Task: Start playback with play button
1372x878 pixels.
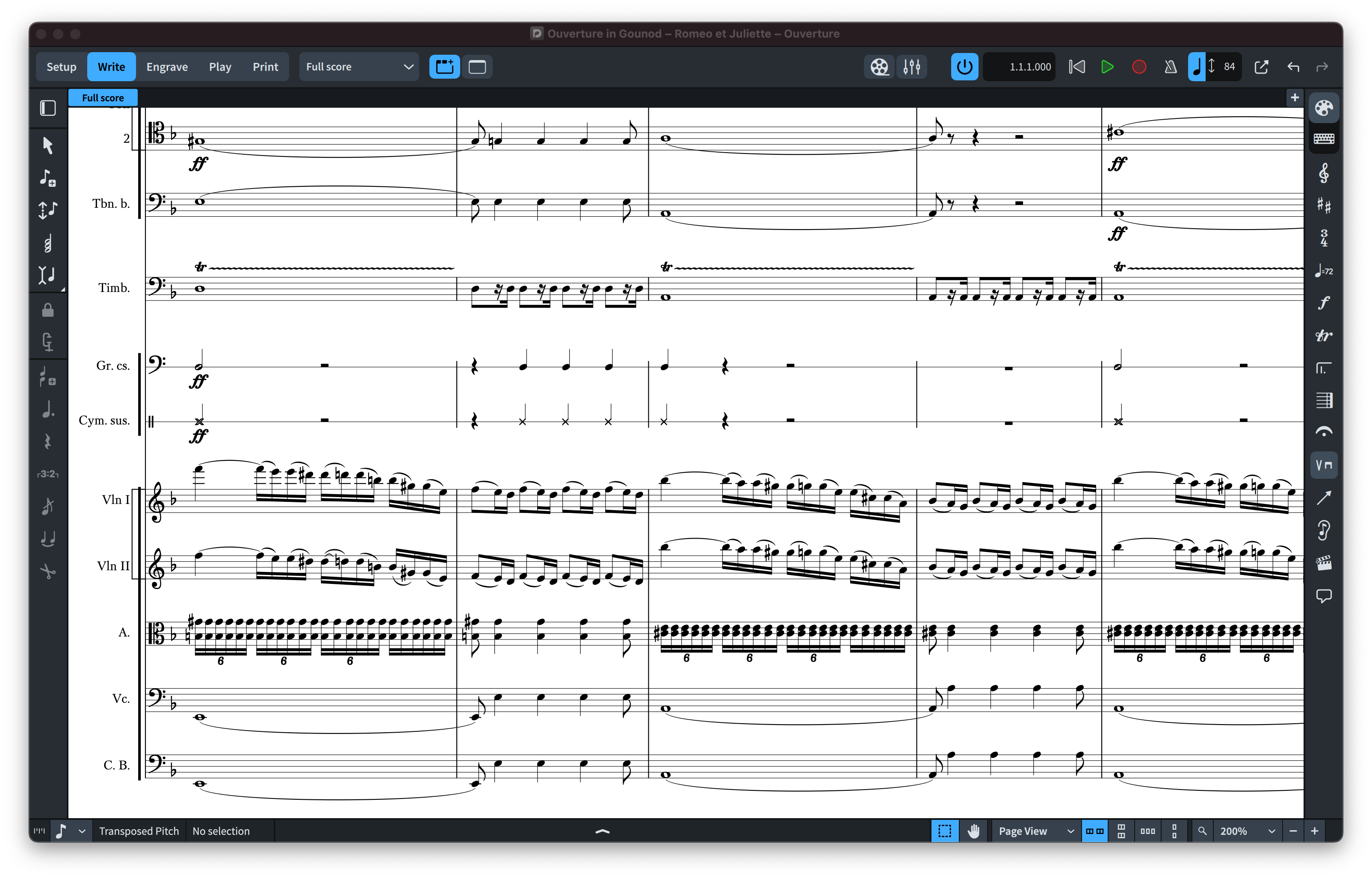Action: click(x=1107, y=67)
